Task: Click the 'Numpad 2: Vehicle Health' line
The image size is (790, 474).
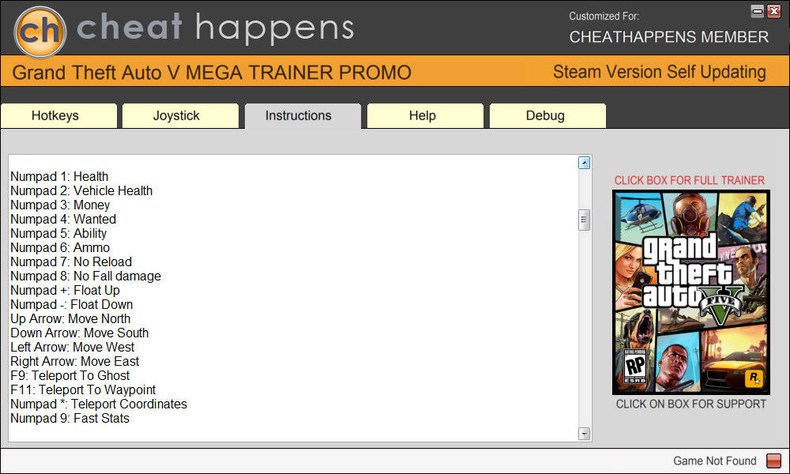Action: coord(82,191)
